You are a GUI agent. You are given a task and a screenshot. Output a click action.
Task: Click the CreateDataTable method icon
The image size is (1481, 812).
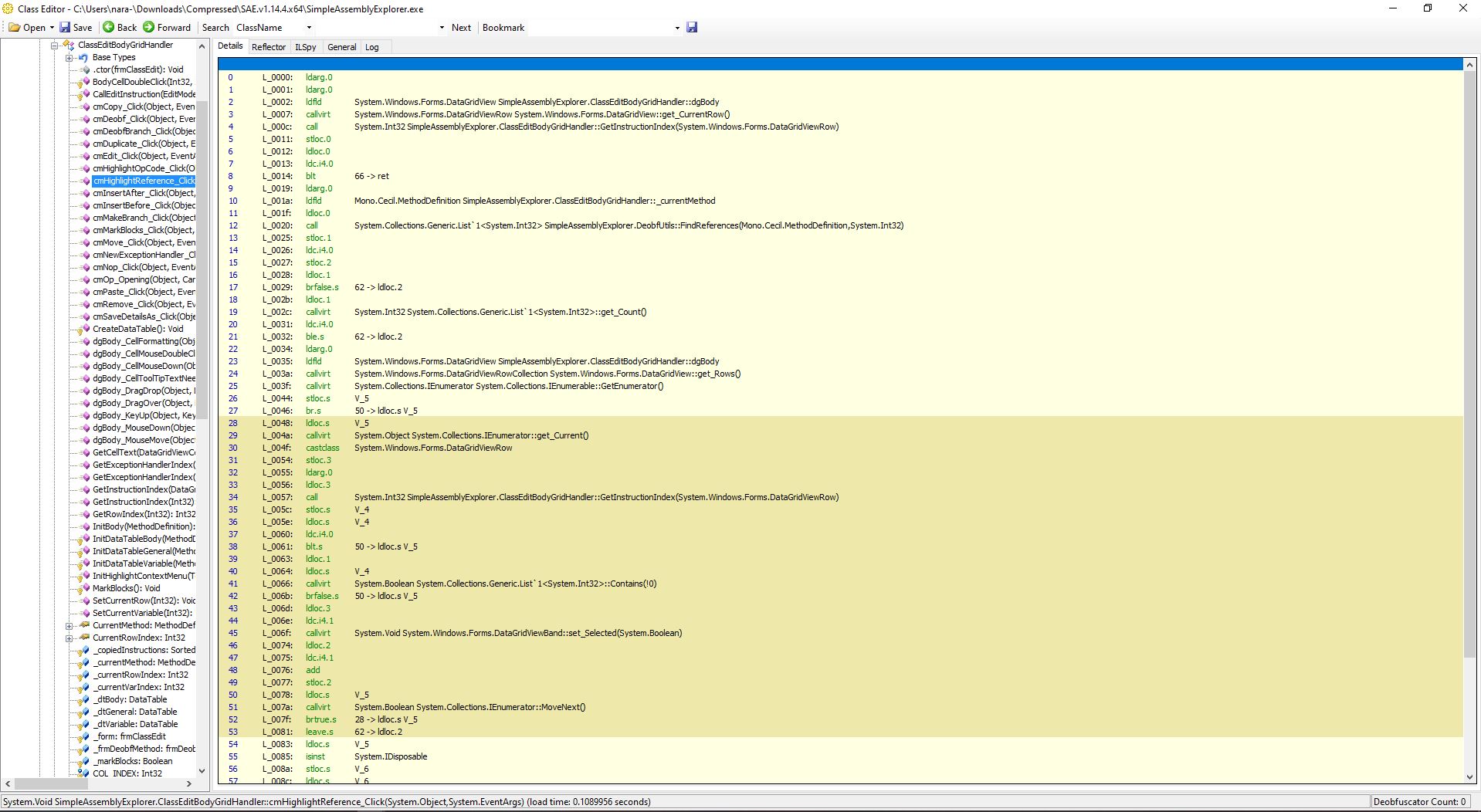click(84, 329)
